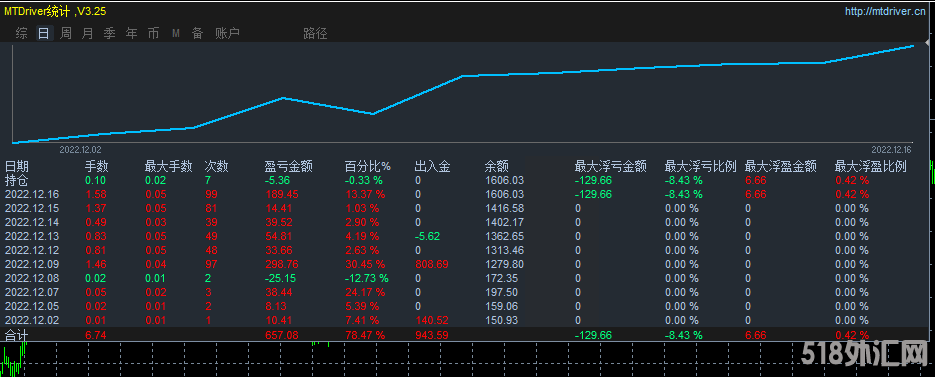
Task: Click the withdrawal value -5.62
Action: pyautogui.click(x=428, y=236)
